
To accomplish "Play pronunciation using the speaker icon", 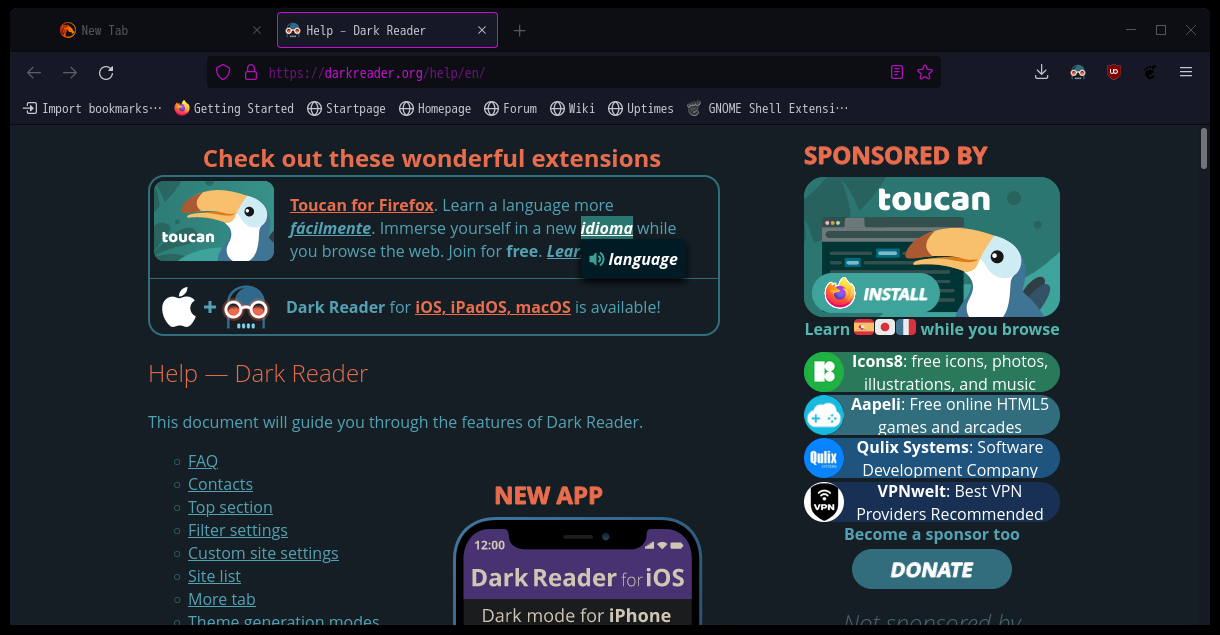I will pyautogui.click(x=597, y=260).
